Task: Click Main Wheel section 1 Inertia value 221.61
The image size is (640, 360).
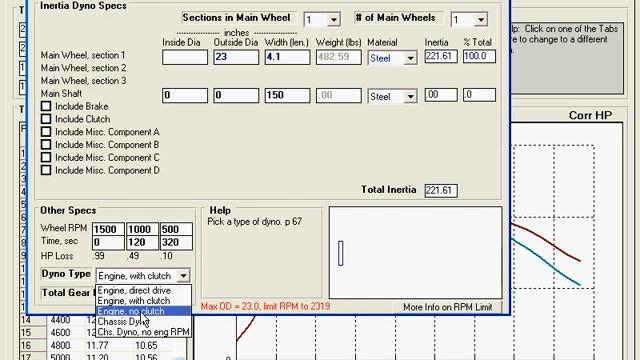Action: (441, 56)
